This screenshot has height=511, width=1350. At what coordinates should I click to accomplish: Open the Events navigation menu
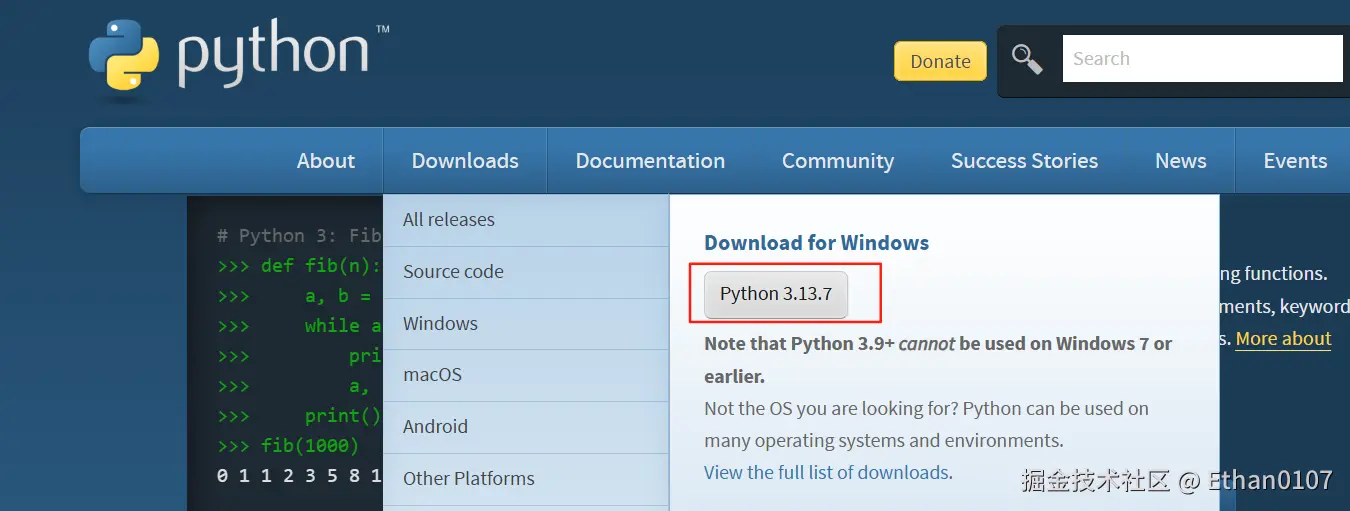(1295, 160)
